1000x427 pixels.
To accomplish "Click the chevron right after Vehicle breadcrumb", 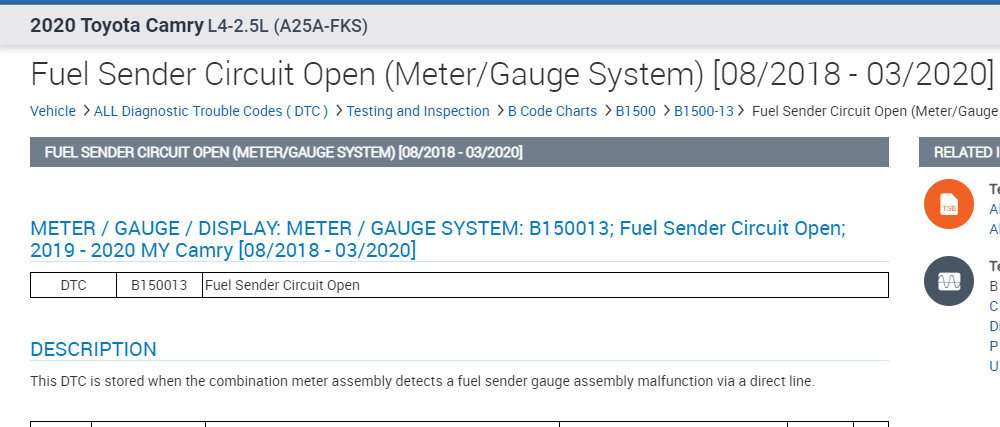I will pos(86,111).
